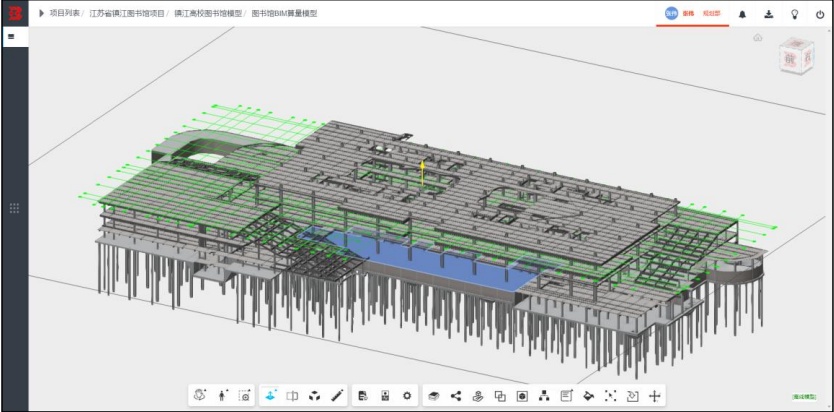The height and width of the screenshot is (412, 834).
Task: Open the explode model cube tool
Action: [314, 396]
